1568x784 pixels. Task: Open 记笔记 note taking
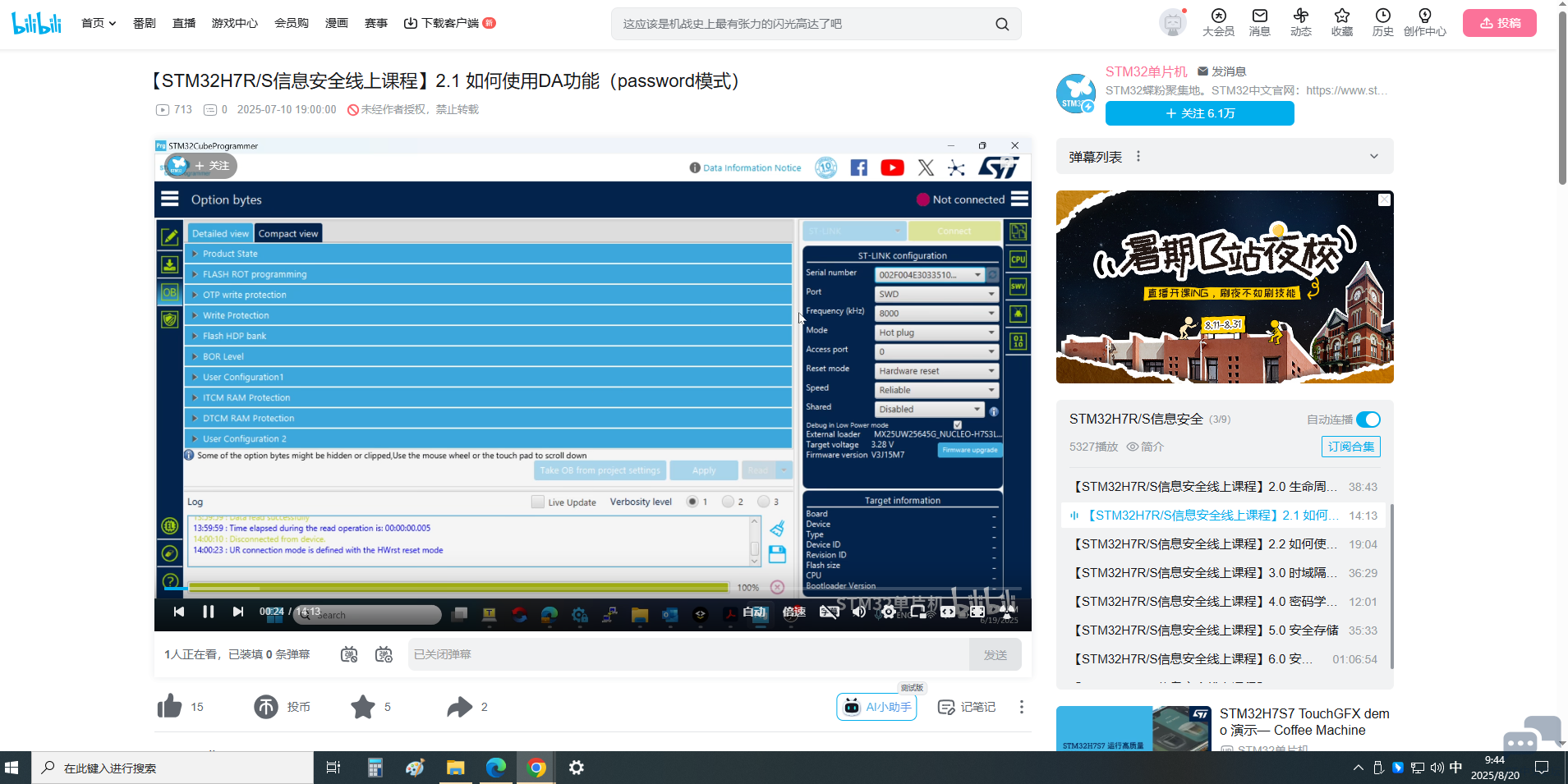tap(967, 707)
